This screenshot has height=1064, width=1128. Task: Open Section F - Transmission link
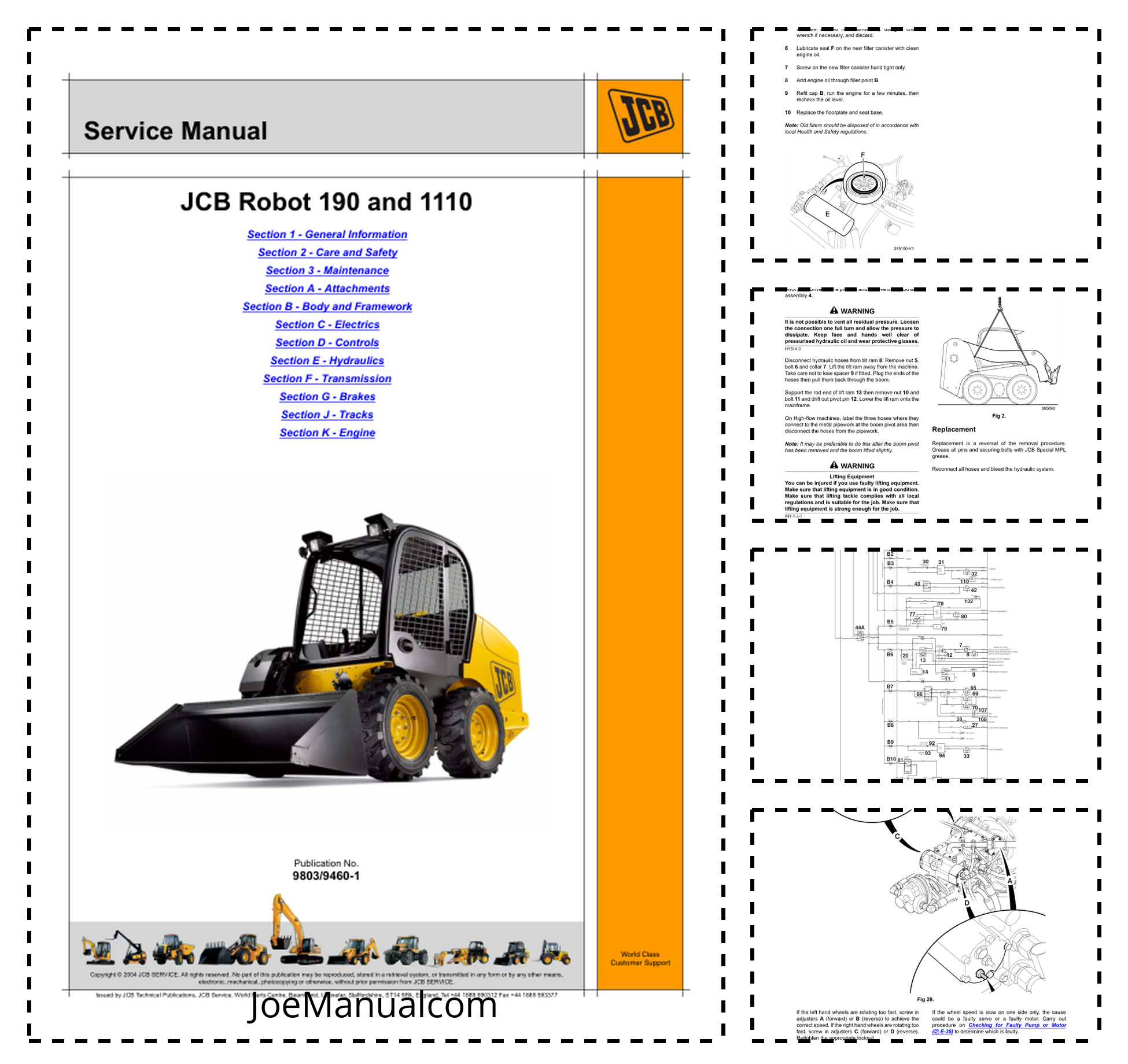point(327,379)
